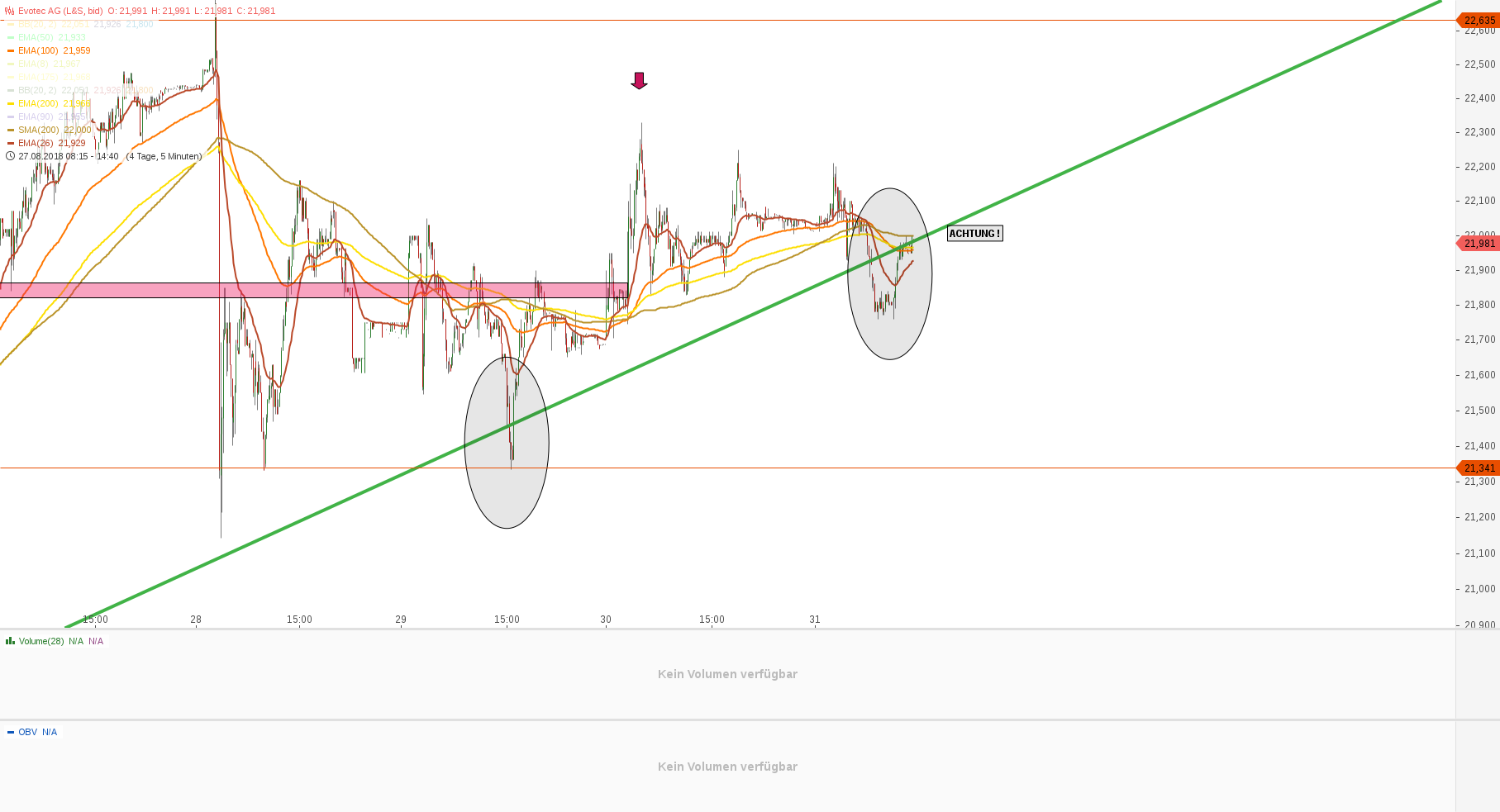Viewport: 1500px width, 812px height.
Task: Toggle visibility of the EMA(50) indicator
Action: [9, 37]
